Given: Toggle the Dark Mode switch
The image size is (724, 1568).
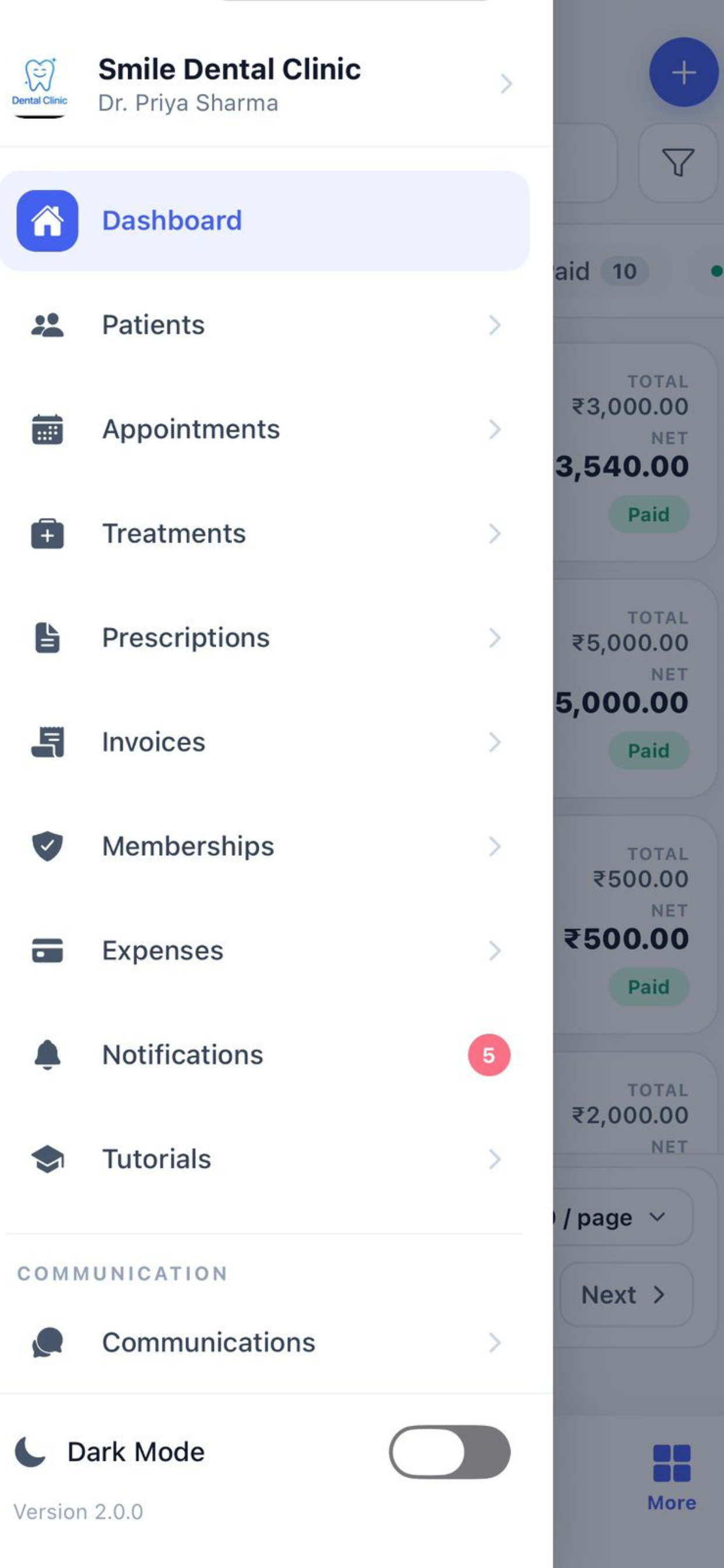Looking at the screenshot, I should [x=449, y=1452].
